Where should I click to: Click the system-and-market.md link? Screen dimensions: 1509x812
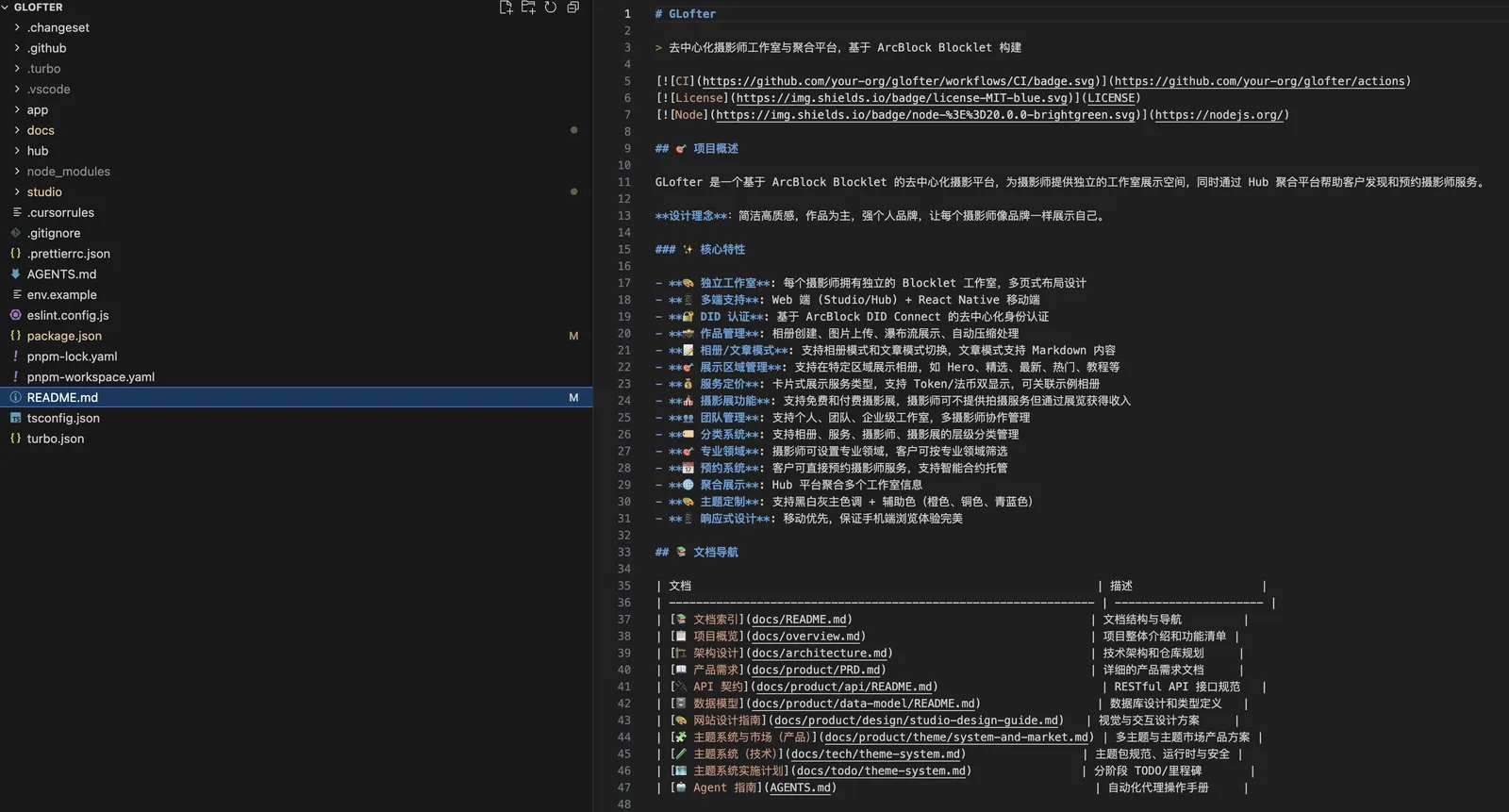point(956,737)
